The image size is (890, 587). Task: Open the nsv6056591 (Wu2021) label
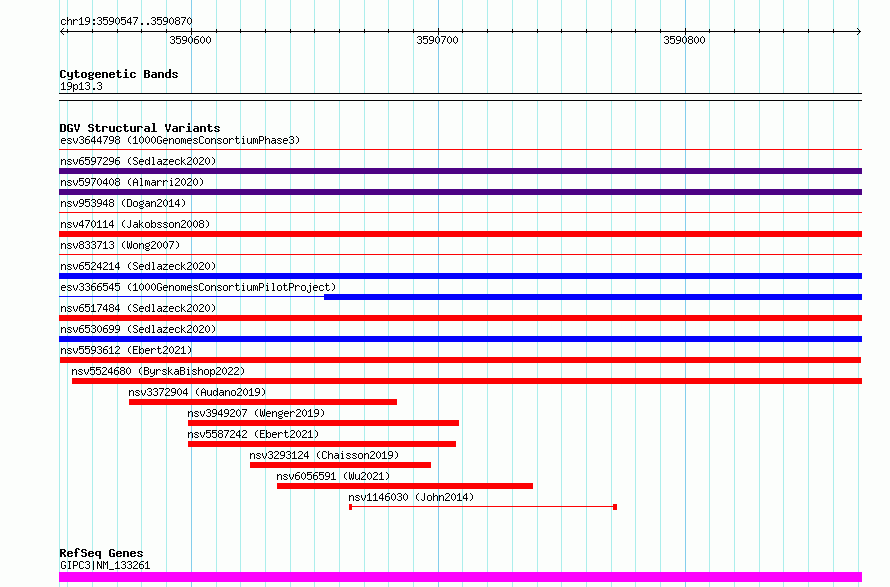tap(333, 476)
